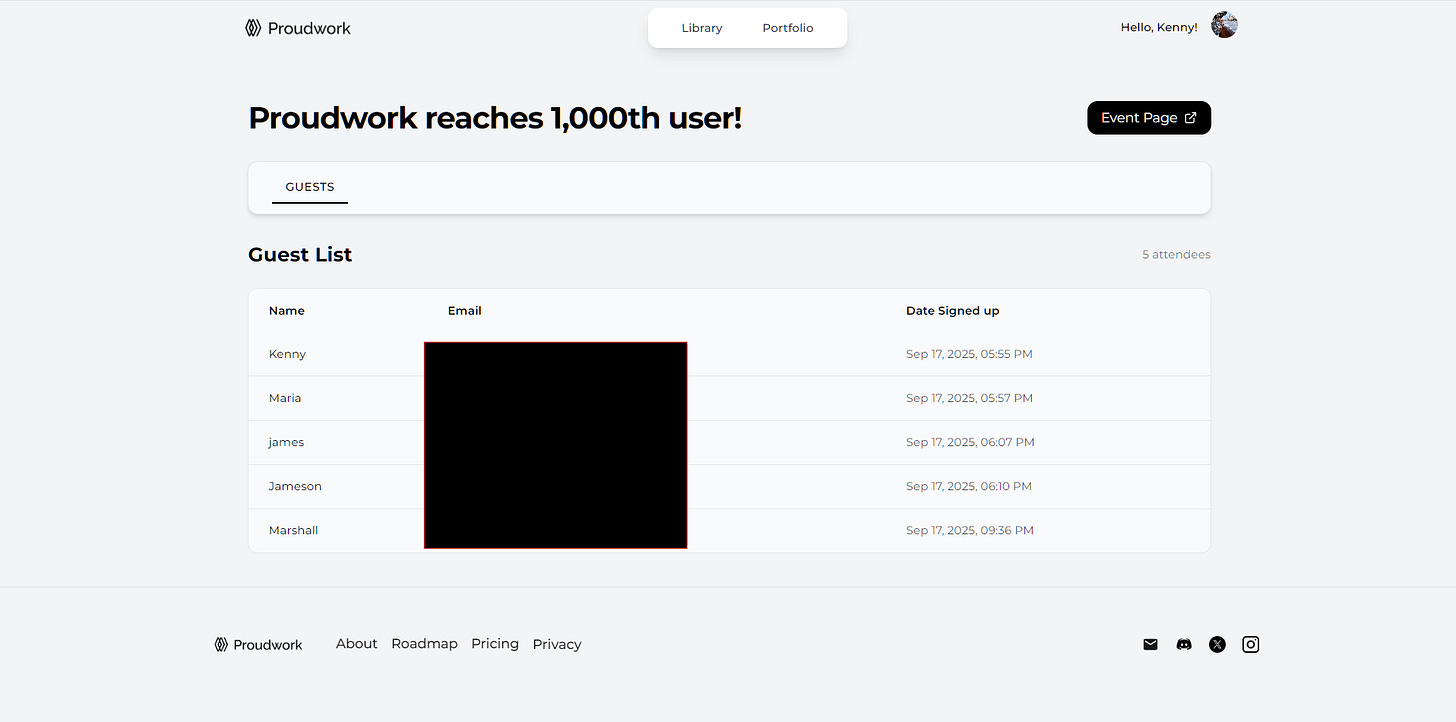This screenshot has height=722, width=1456.
Task: Click the '5 attendees' count text
Action: pos(1176,255)
